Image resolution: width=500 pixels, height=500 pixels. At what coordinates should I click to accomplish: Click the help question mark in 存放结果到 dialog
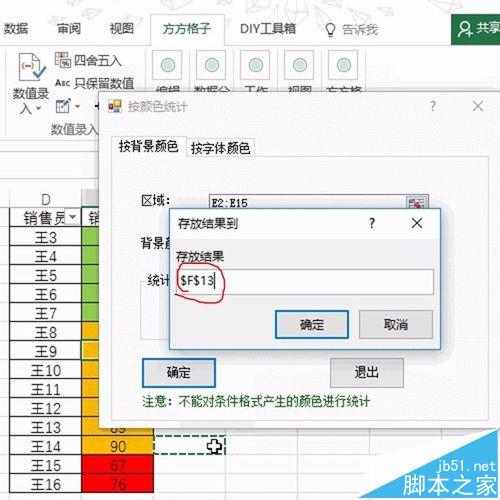pyautogui.click(x=372, y=223)
